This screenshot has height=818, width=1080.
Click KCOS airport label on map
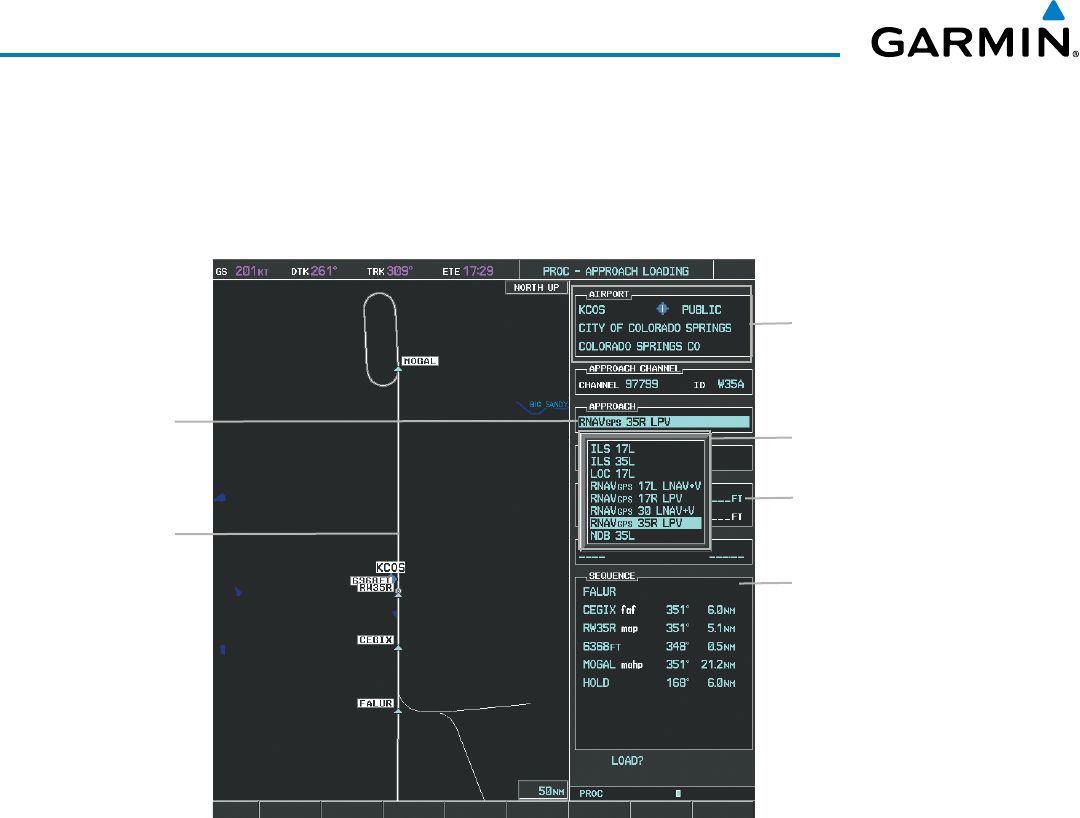[x=390, y=567]
